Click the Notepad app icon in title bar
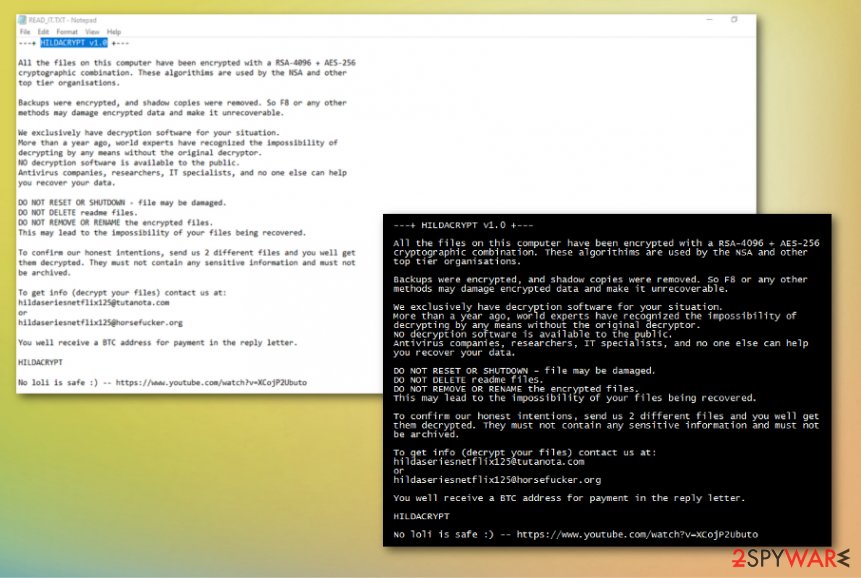 point(22,20)
